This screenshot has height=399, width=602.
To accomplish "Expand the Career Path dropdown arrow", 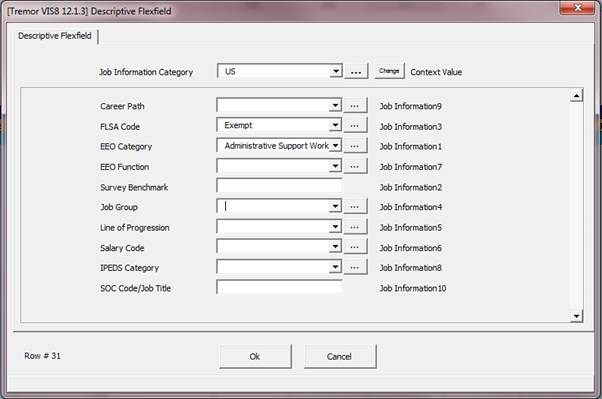I will pos(335,105).
